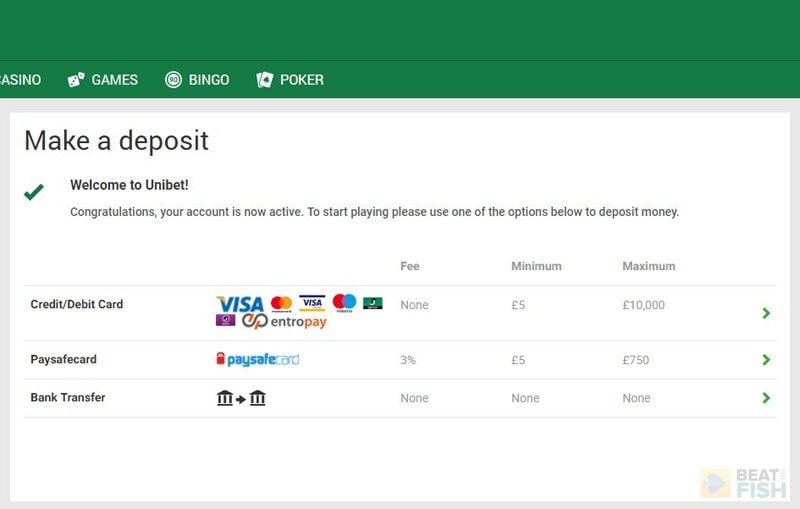800x509 pixels.
Task: Click the Welcome to Unibet! heading
Action: (129, 185)
